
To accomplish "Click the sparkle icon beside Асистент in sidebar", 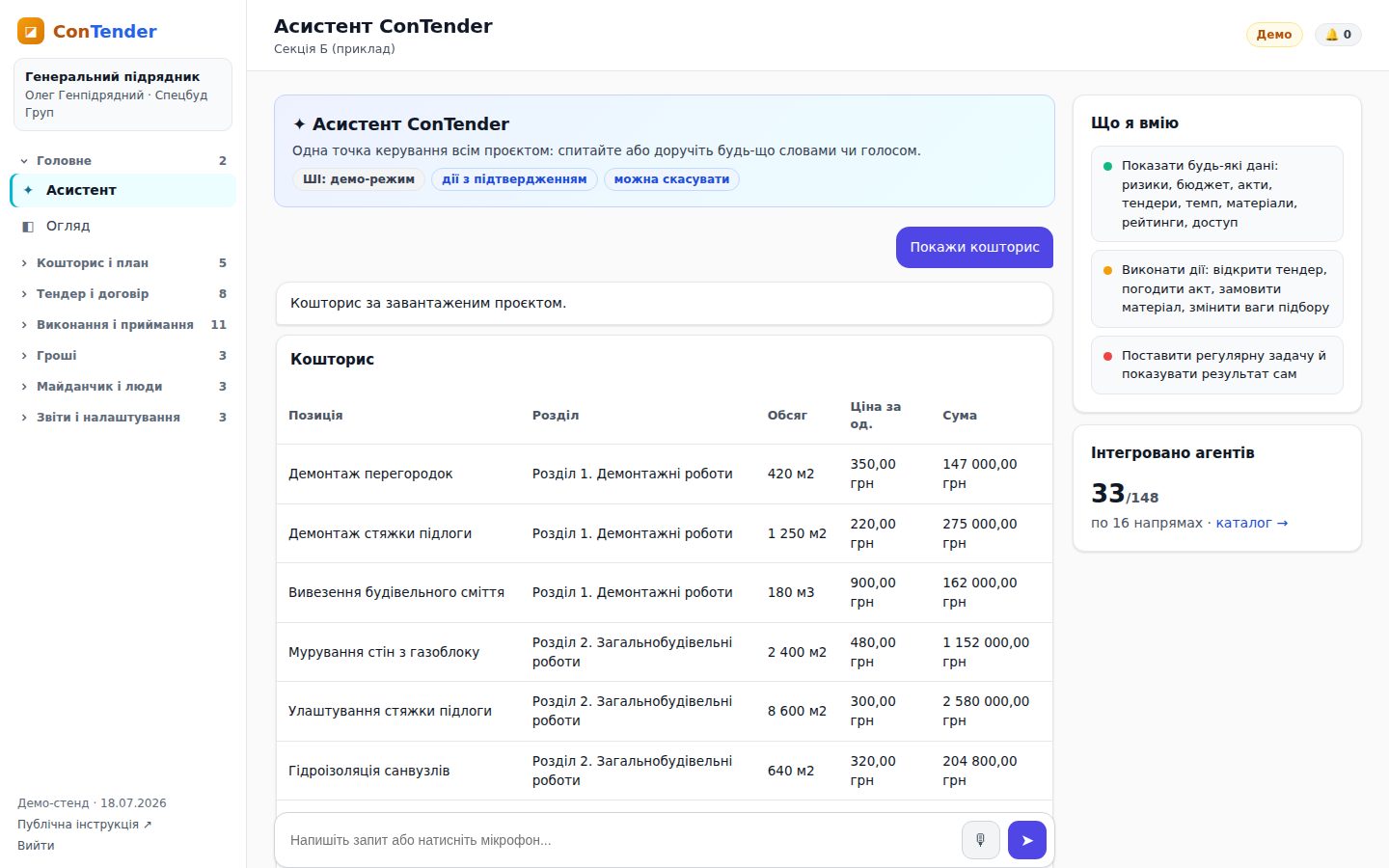I will tap(28, 190).
